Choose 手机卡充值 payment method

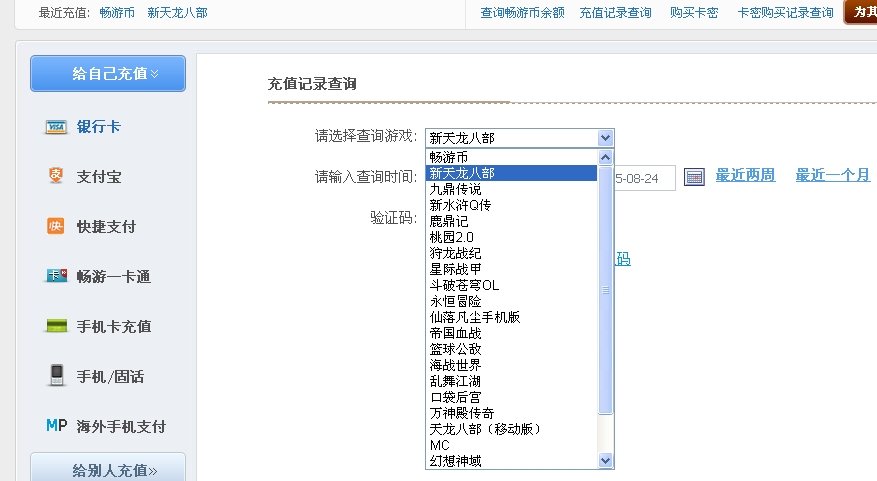(114, 326)
